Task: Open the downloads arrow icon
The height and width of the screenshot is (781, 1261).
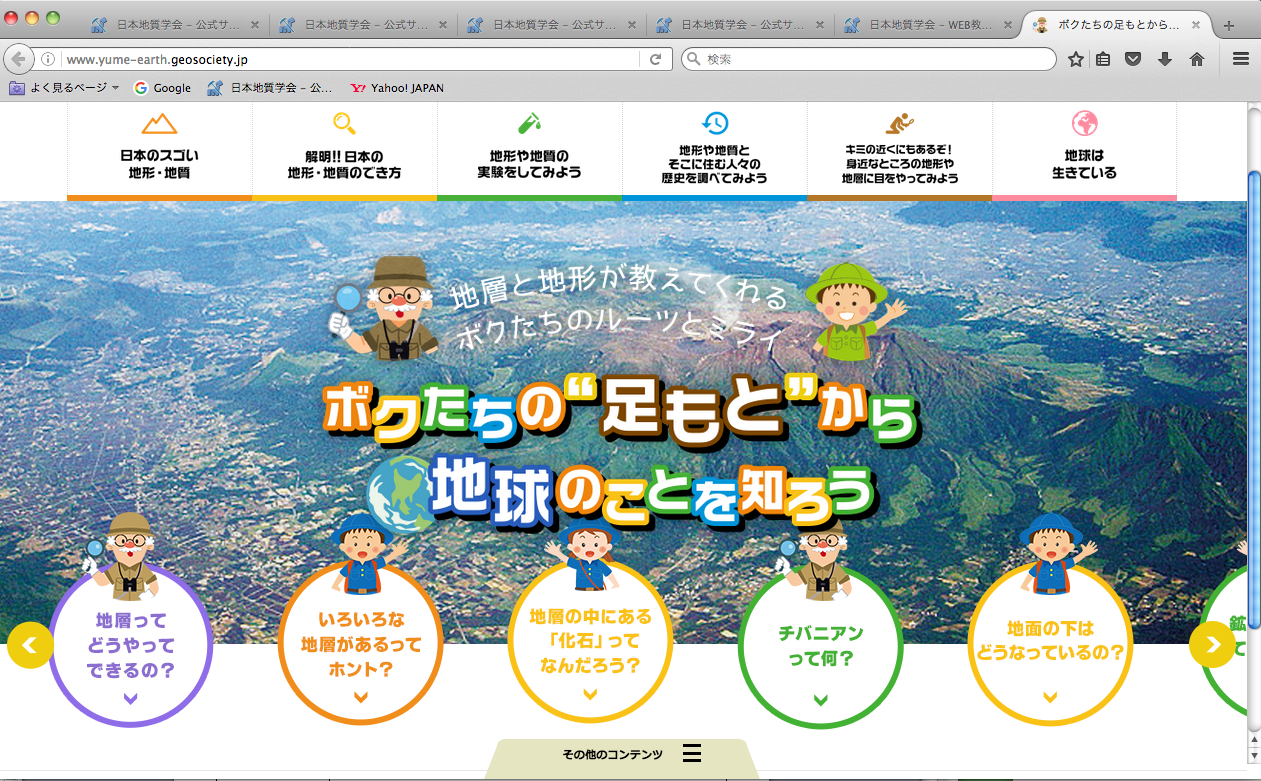Action: coord(1165,59)
